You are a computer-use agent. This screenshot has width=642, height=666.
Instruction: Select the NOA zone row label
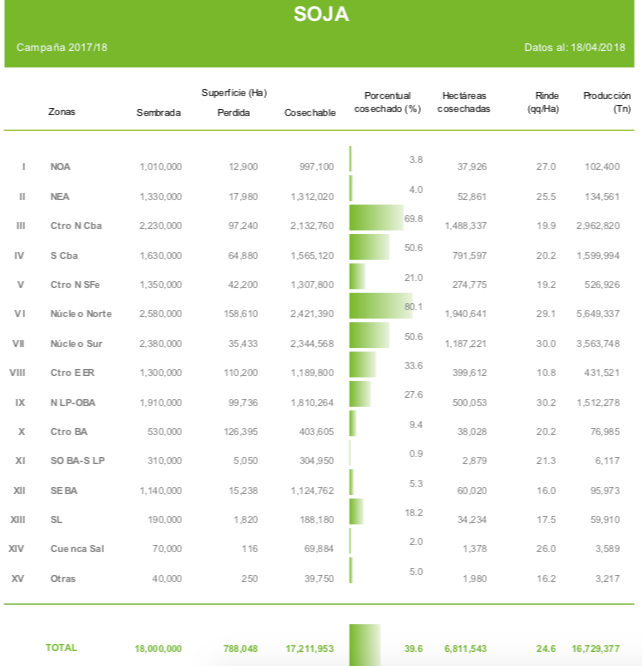[61, 166]
